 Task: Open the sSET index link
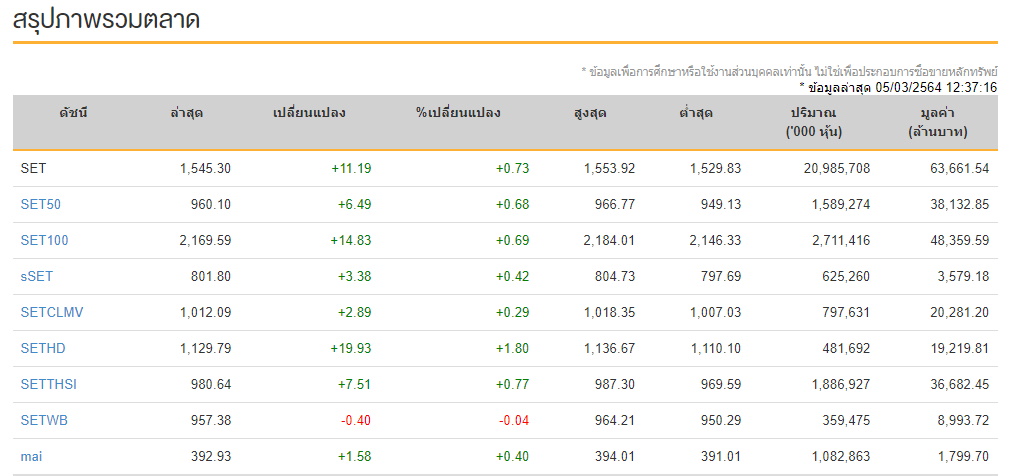coord(36,276)
